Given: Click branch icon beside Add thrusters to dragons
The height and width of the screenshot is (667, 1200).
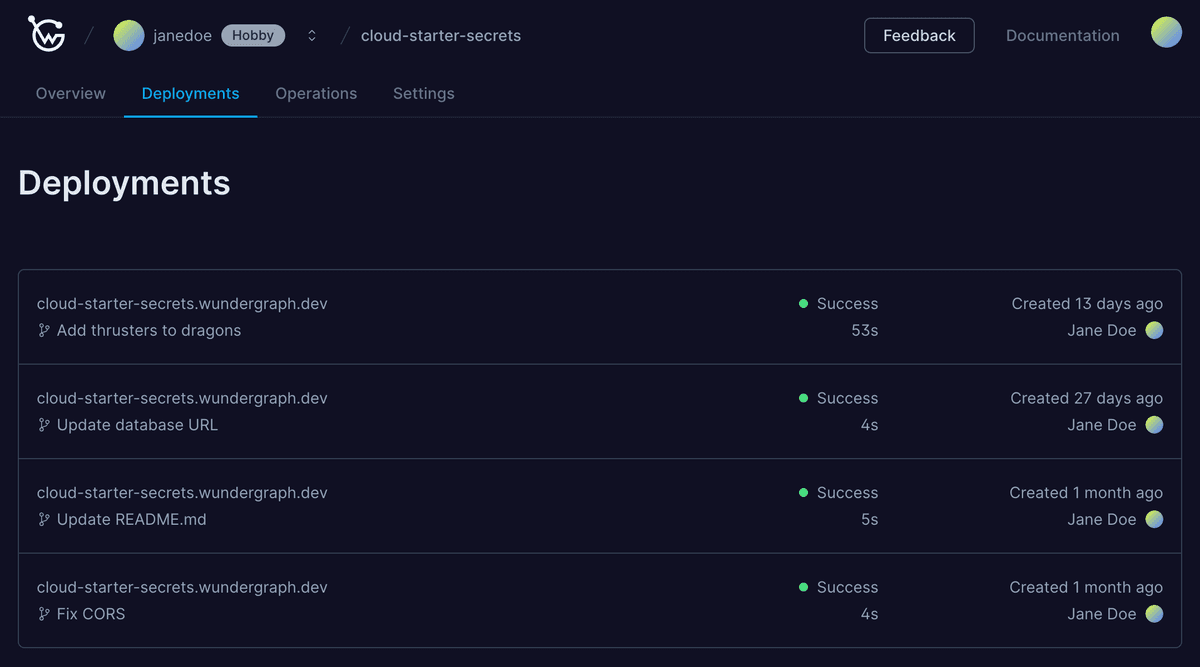Looking at the screenshot, I should (44, 331).
